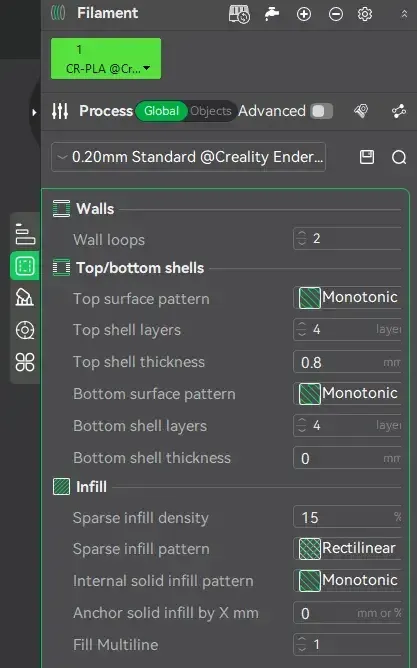Image resolution: width=417 pixels, height=668 pixels.
Task: Open the 0.20mm Standard process preset dropdown
Action: coord(188,157)
